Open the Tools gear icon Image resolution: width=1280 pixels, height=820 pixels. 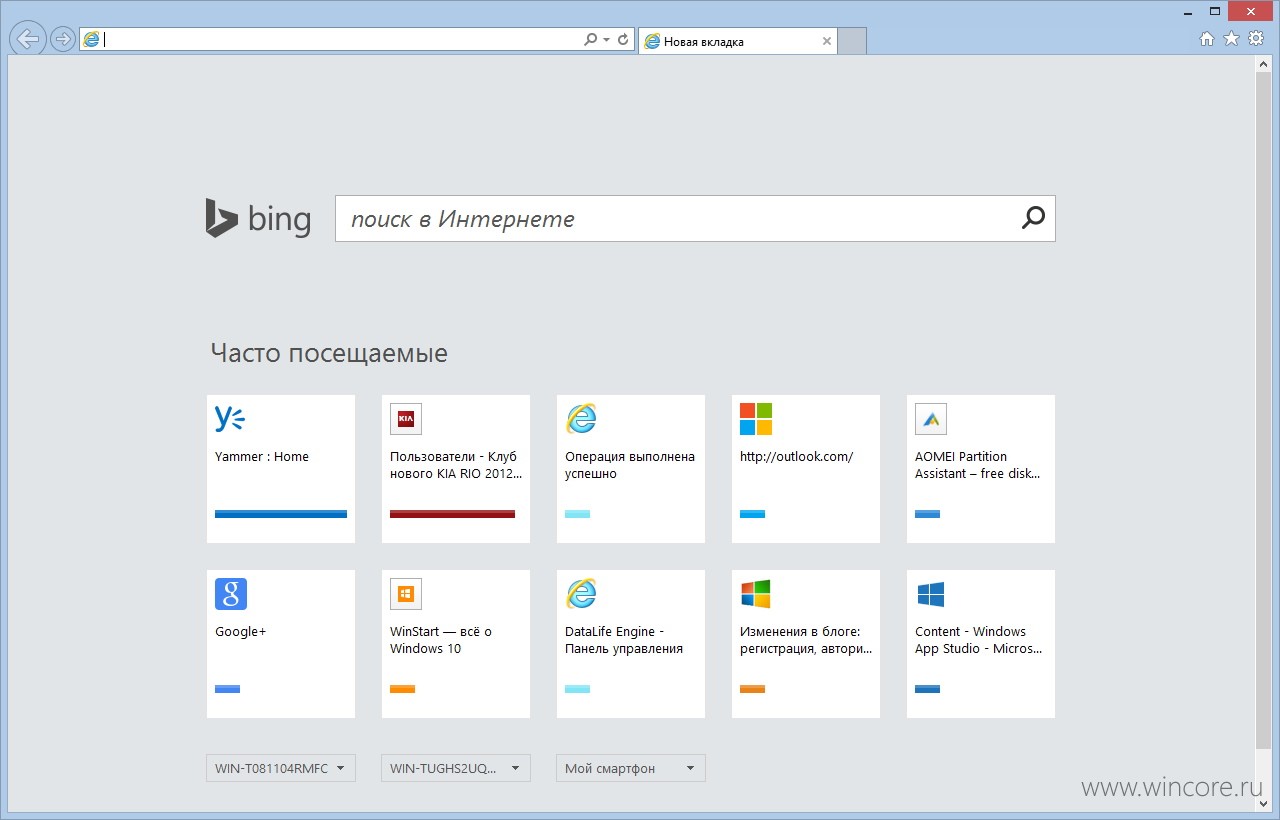(x=1255, y=39)
